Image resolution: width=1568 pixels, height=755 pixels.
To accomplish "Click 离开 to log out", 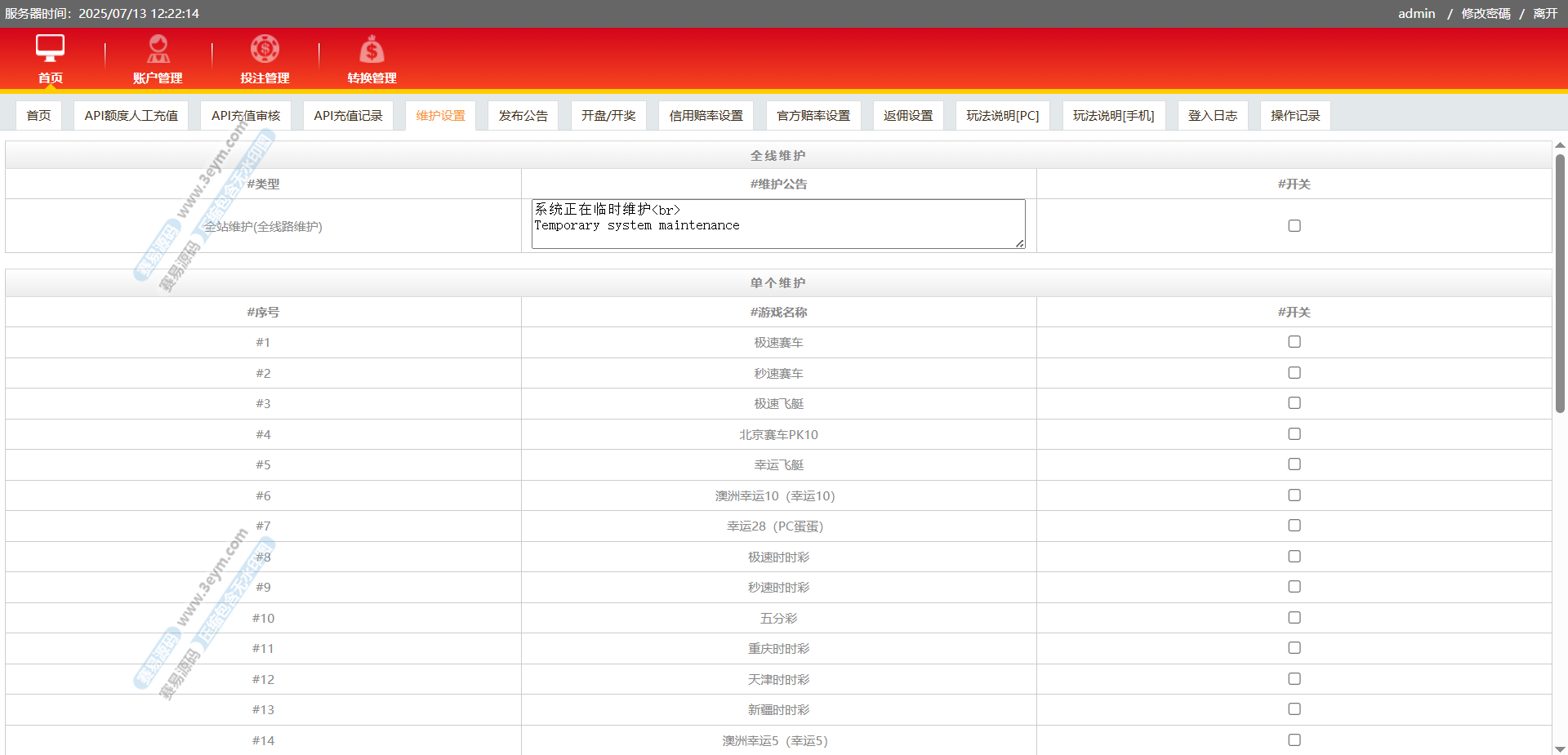I will pos(1545,14).
